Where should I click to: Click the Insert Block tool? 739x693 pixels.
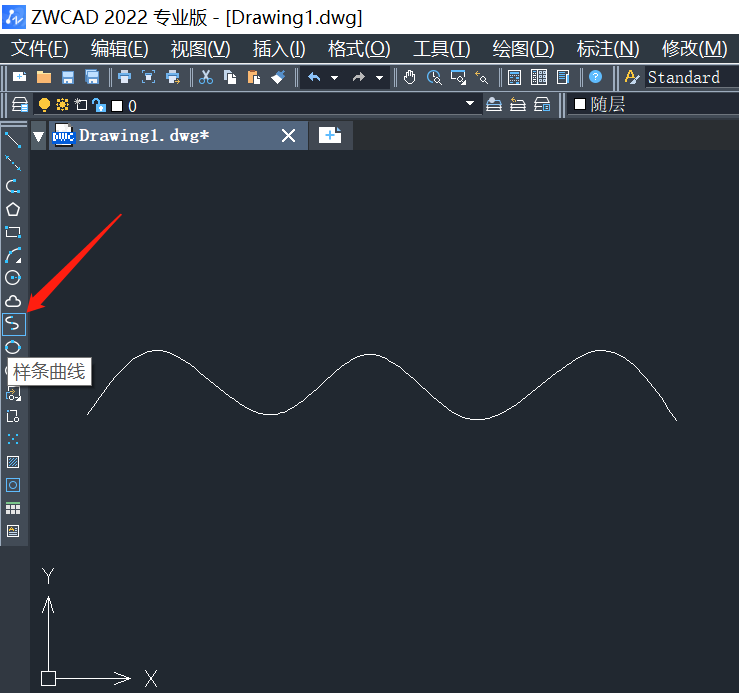pos(13,393)
